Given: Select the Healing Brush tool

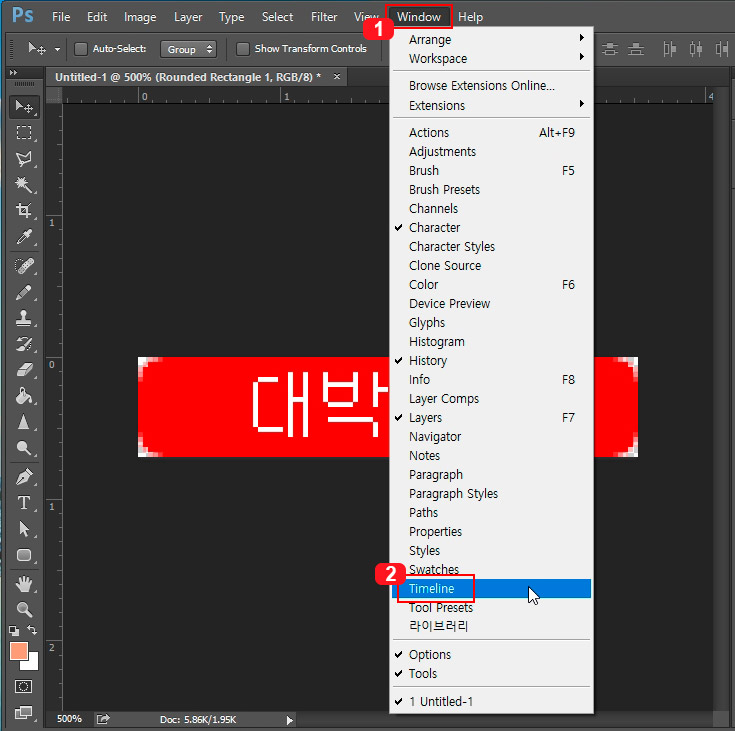Looking at the screenshot, I should click(24, 266).
